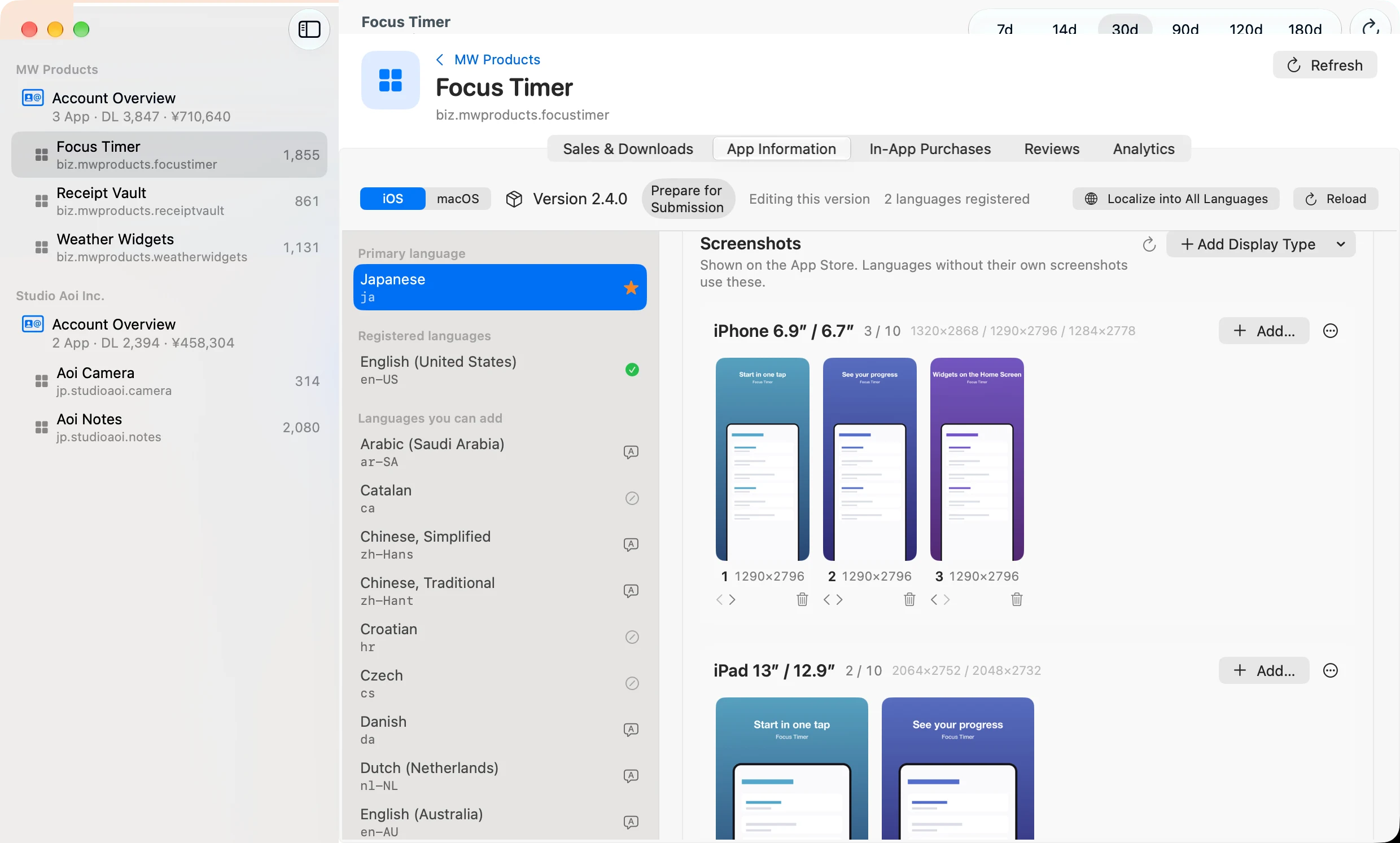Click the auto-translate icon for Arabic (Saudi Arabia)
Viewport: 1400px width, 843px height.
631,453
